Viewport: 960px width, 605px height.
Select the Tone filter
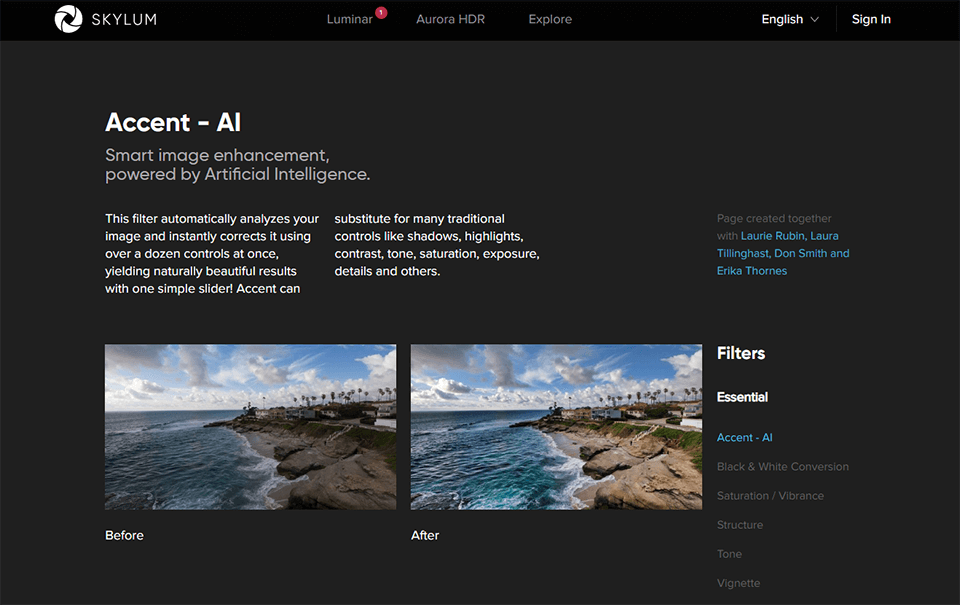729,553
